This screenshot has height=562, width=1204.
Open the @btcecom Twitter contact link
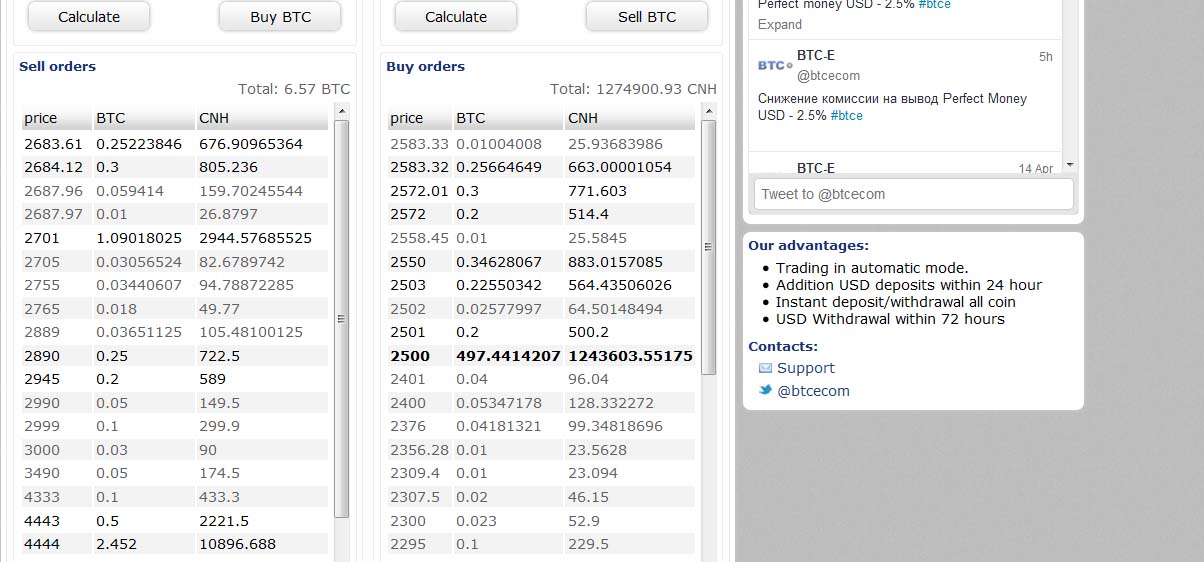point(813,391)
